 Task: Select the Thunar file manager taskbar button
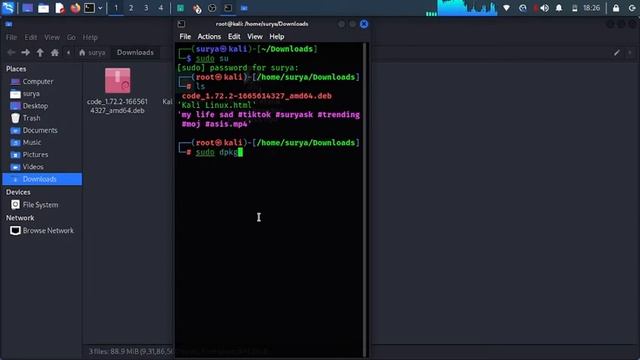click(244, 8)
